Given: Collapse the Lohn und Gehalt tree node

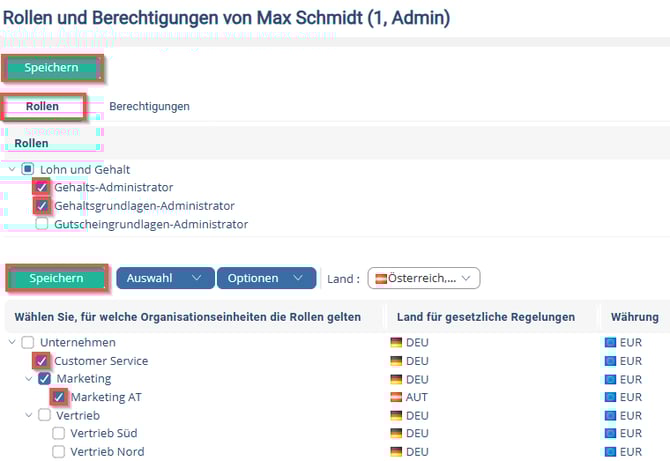Looking at the screenshot, I should click(12, 169).
